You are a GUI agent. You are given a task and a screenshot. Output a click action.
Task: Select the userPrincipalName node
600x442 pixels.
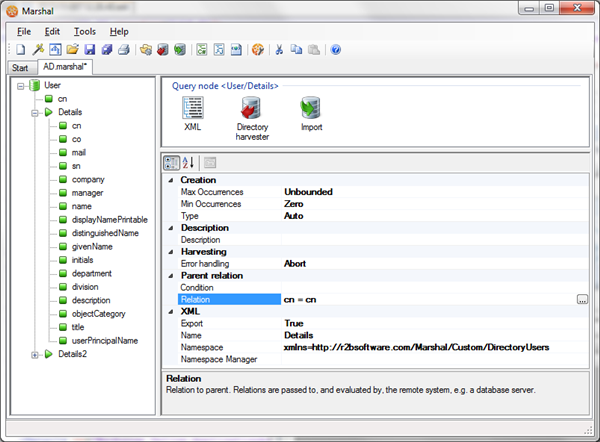tap(104, 341)
